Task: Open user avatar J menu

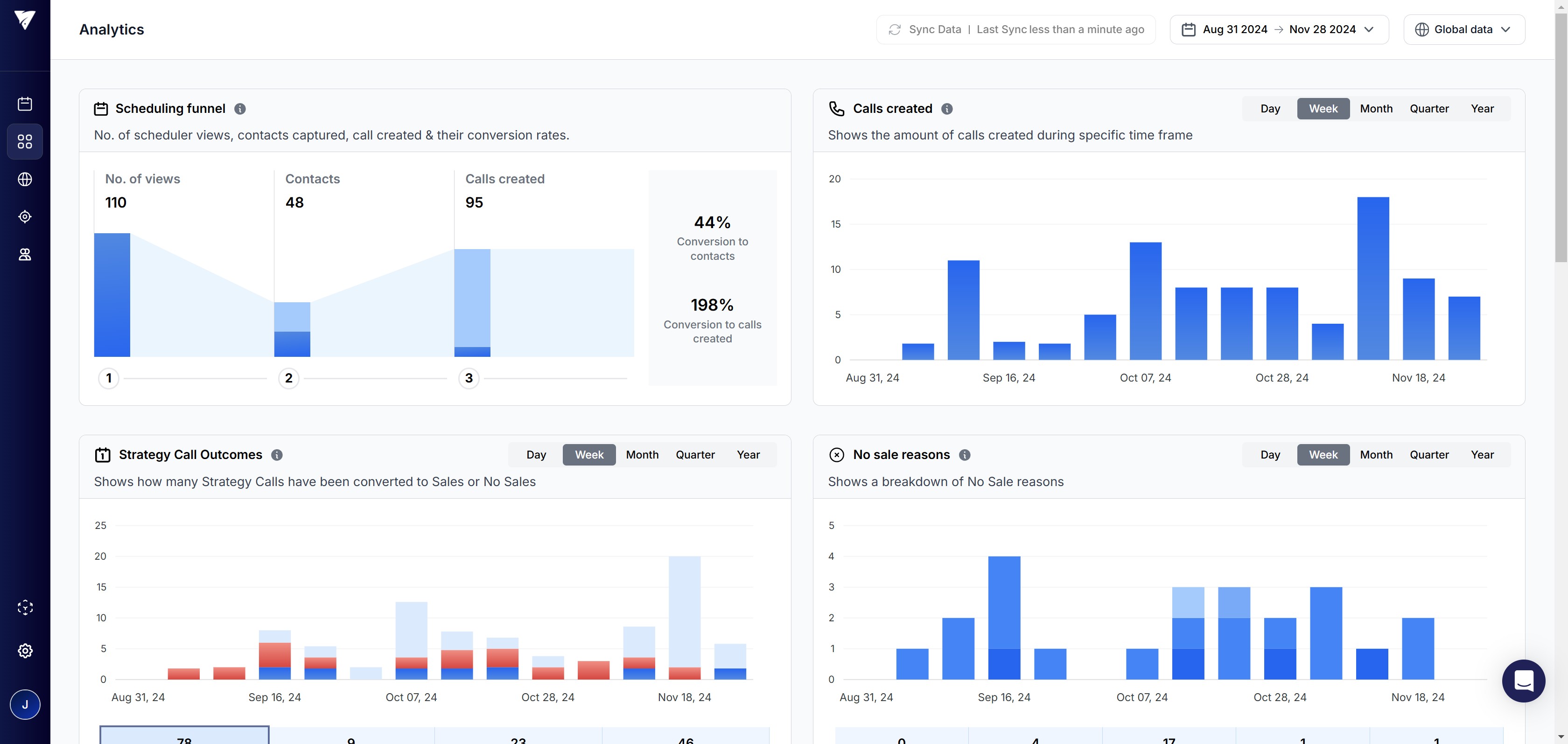Action: coord(25,704)
